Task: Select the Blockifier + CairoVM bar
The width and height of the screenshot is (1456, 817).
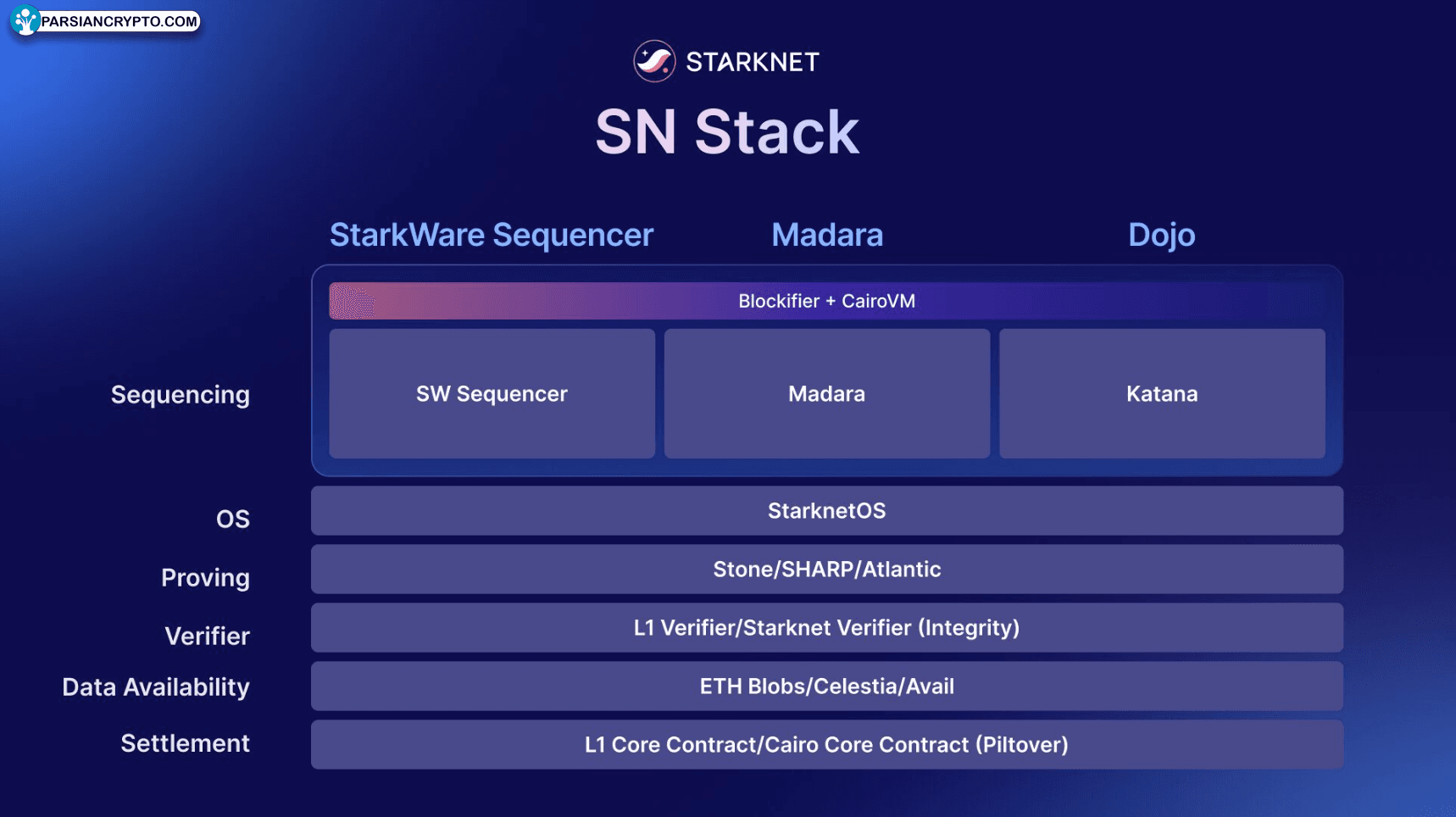Action: click(827, 301)
